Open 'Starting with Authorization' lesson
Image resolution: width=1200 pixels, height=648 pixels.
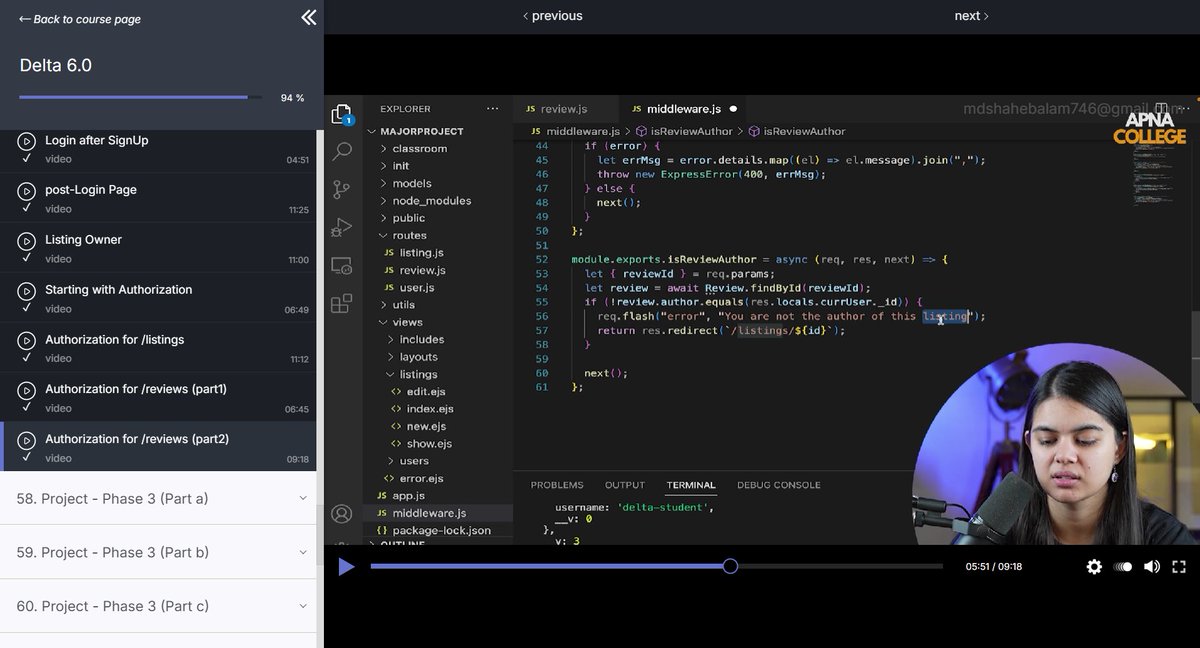point(158,298)
